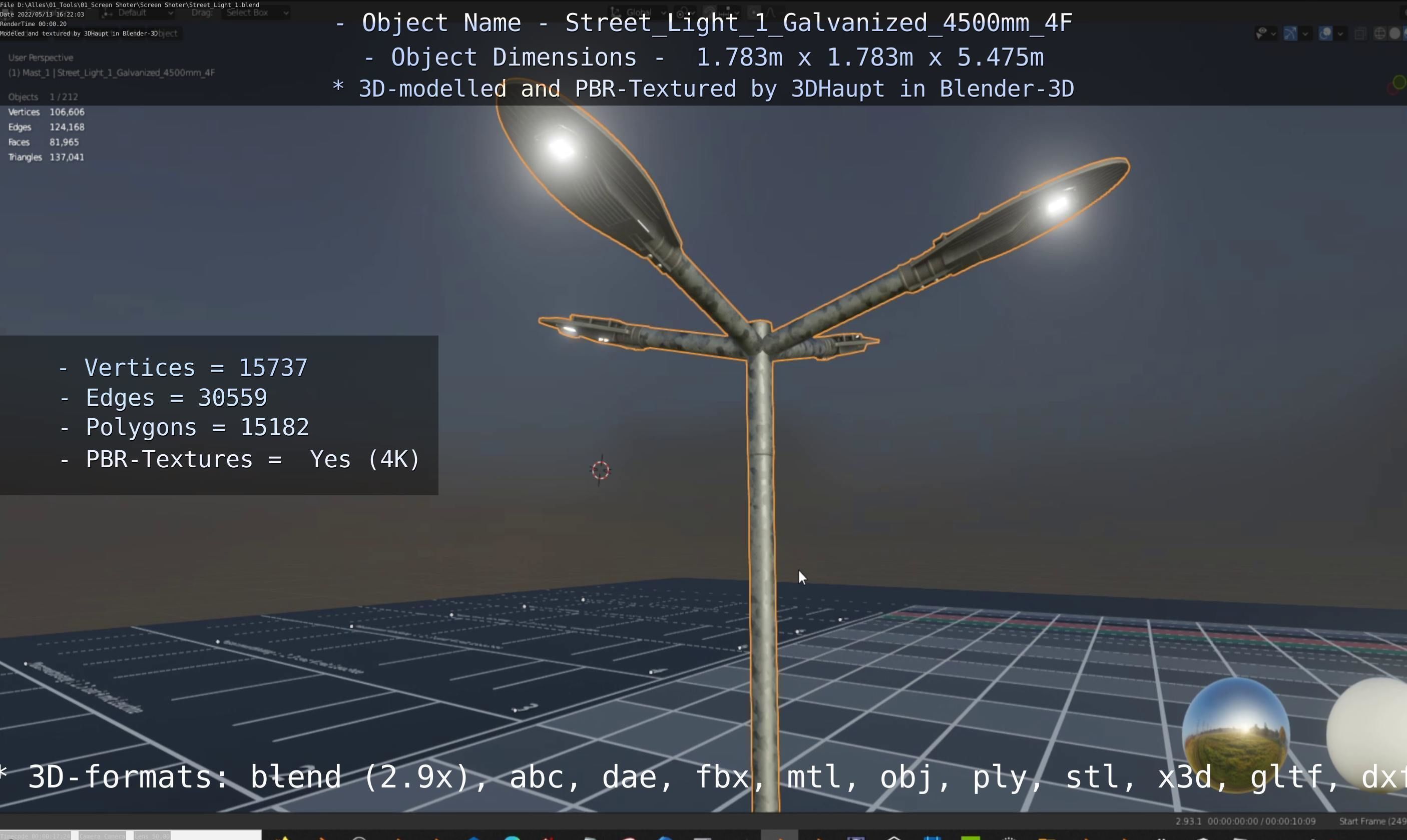The height and width of the screenshot is (840, 1407).
Task: Click the 'Vertices 106,606' statistic
Action: [x=47, y=112]
